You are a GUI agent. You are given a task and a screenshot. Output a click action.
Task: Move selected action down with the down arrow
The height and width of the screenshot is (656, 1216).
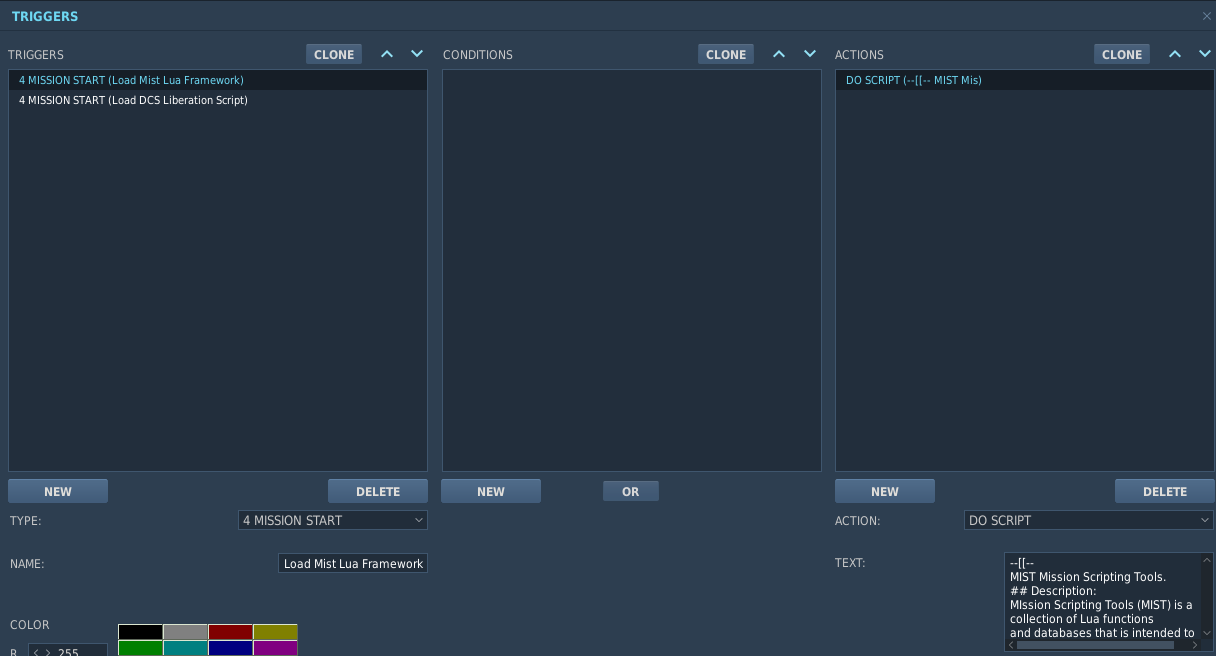(1207, 54)
